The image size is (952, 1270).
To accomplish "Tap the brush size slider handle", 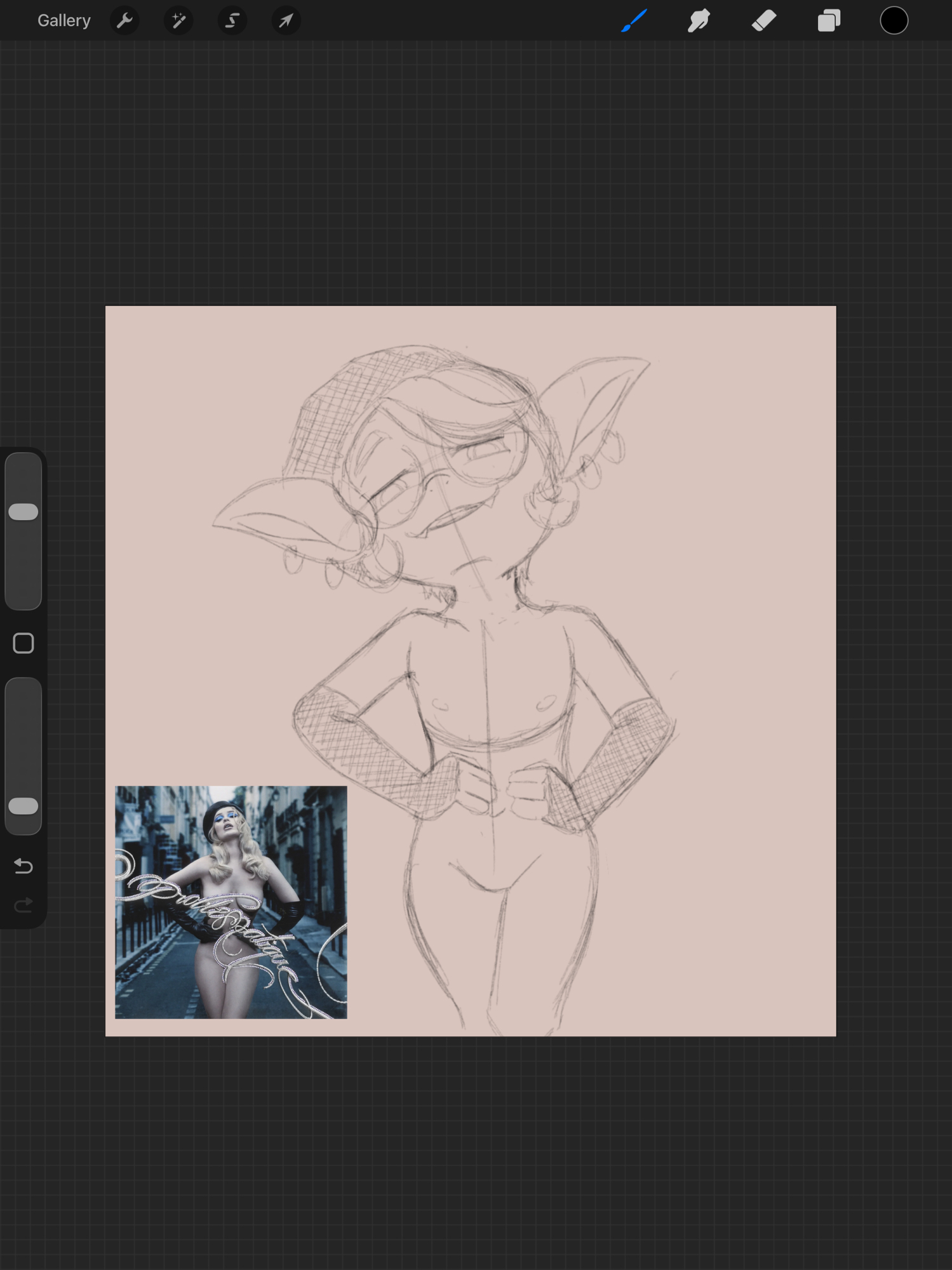I will 23,512.
